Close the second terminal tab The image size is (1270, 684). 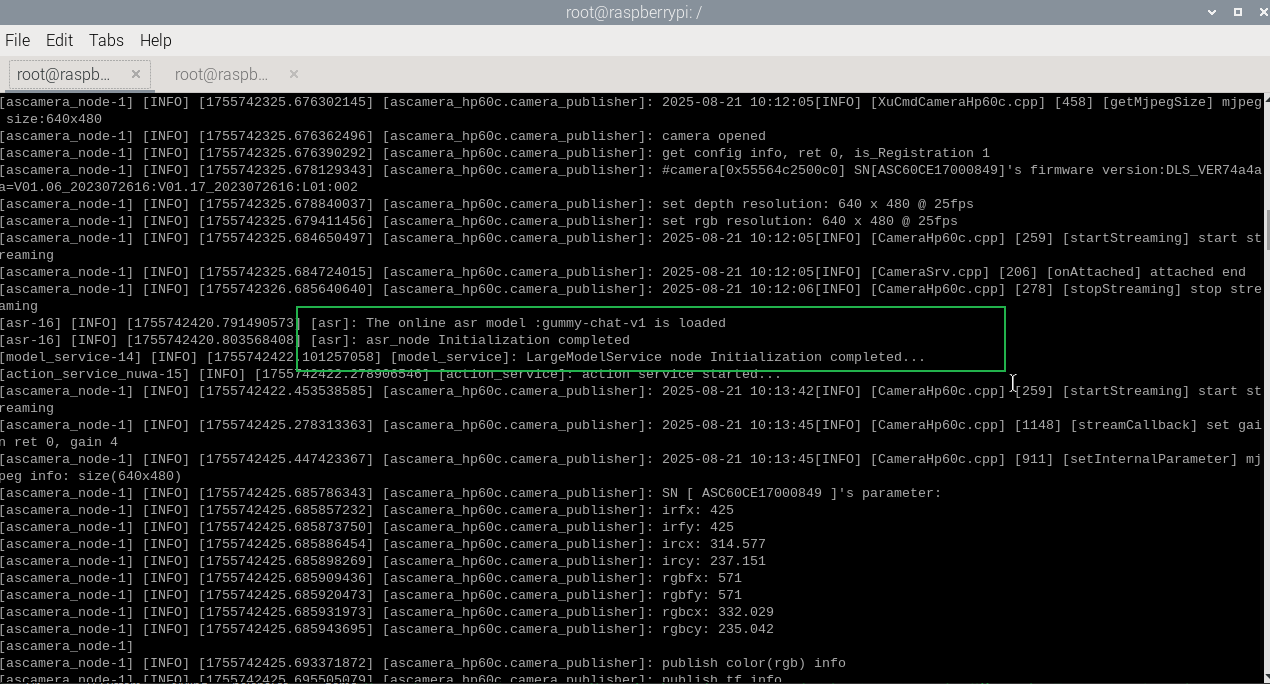(x=294, y=74)
